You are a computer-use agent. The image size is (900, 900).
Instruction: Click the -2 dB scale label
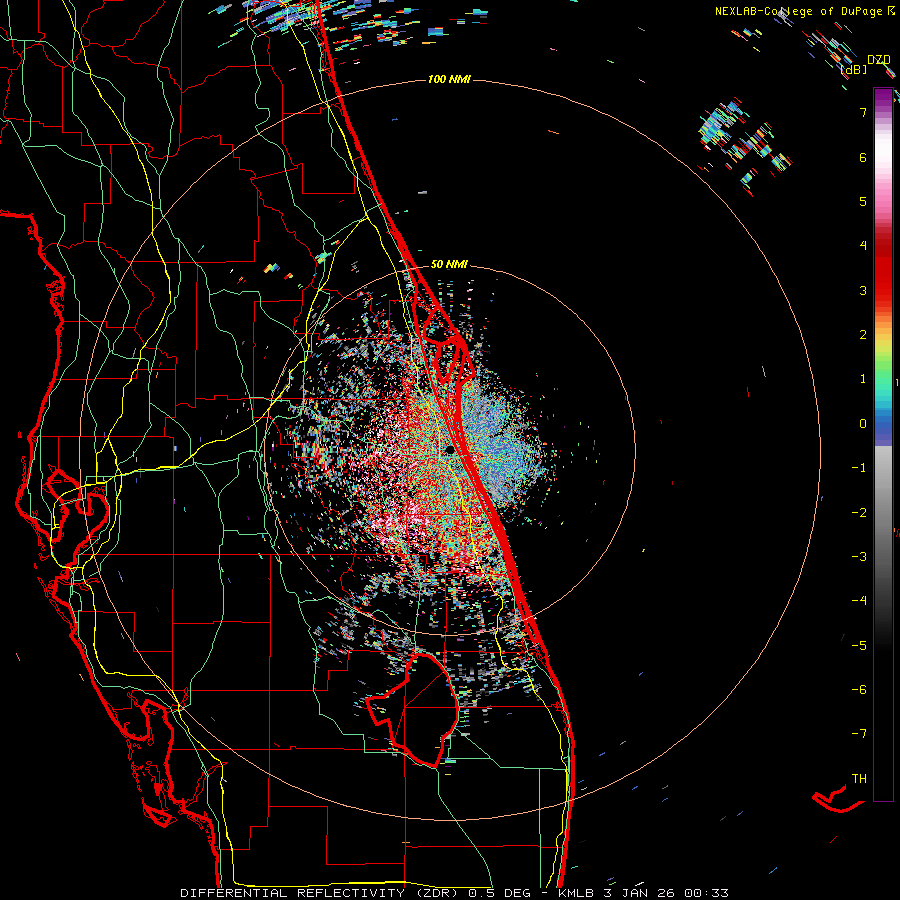(859, 513)
